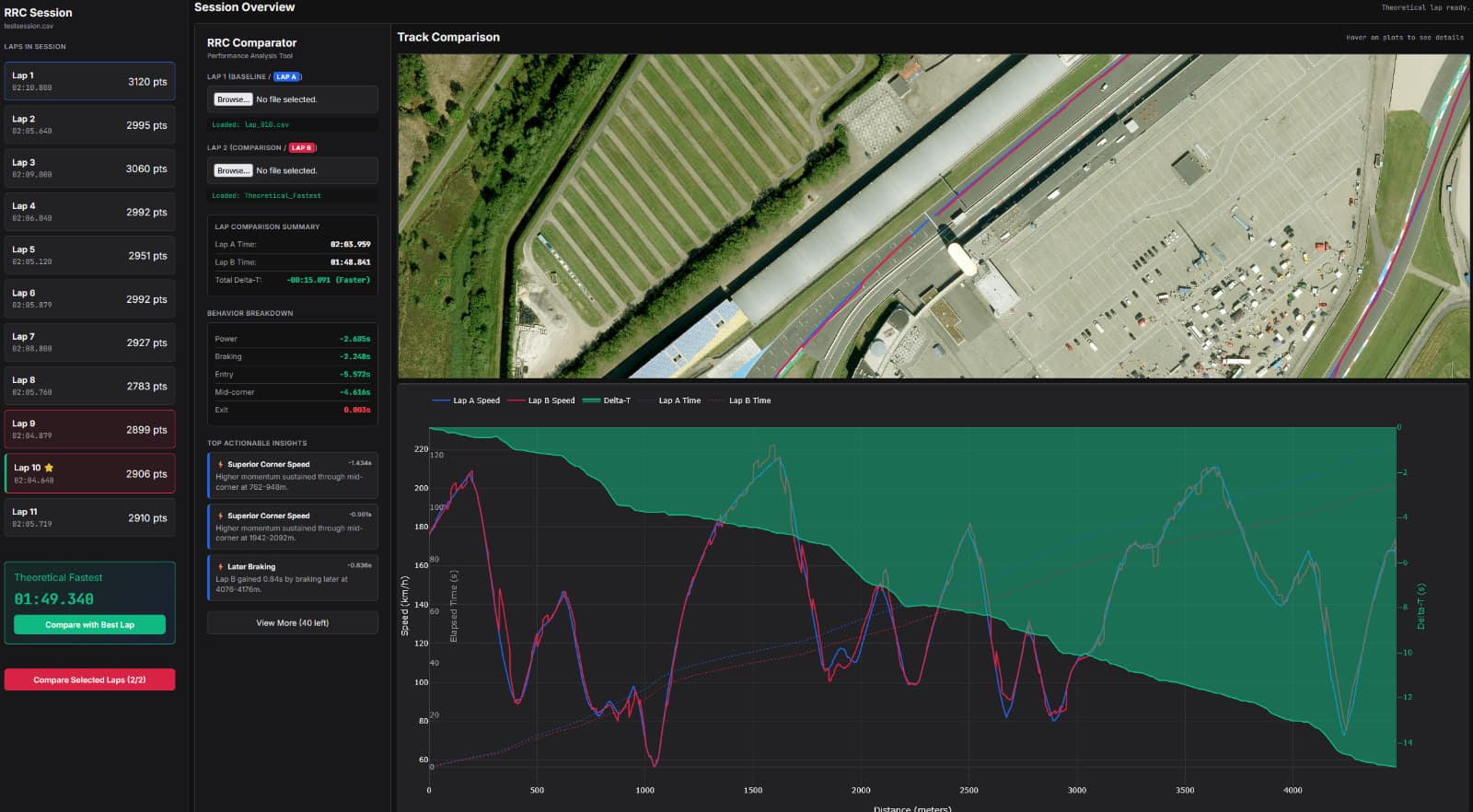Open Lap 2 comparison Browse file picker
1473x812 pixels.
(x=233, y=170)
